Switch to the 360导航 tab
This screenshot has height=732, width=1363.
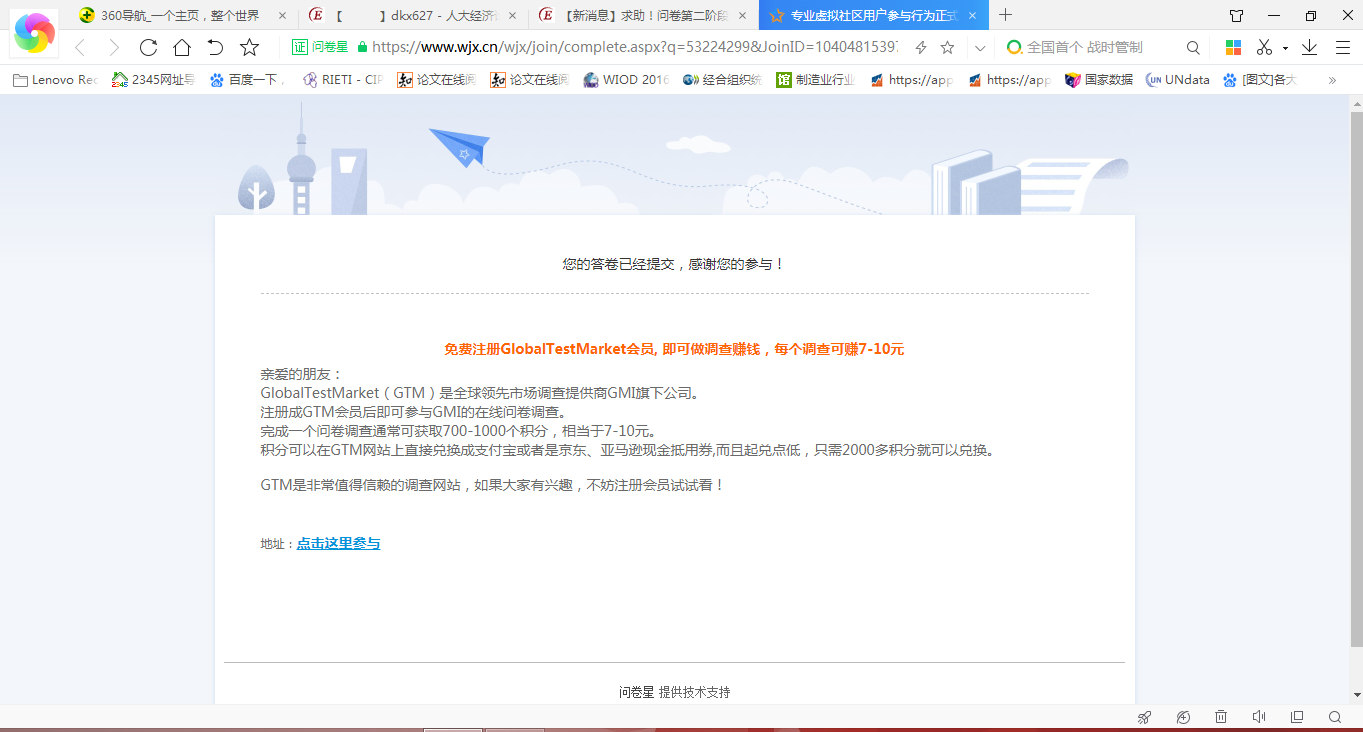180,15
